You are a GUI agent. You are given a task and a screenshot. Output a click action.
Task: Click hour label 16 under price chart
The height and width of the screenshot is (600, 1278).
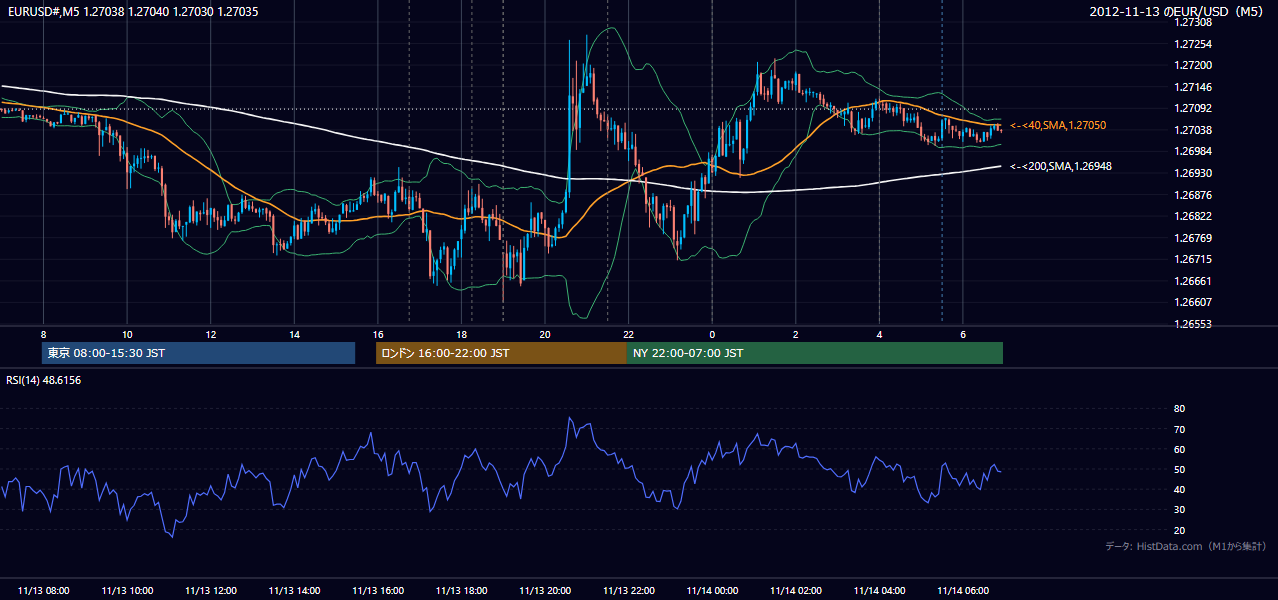pyautogui.click(x=378, y=334)
